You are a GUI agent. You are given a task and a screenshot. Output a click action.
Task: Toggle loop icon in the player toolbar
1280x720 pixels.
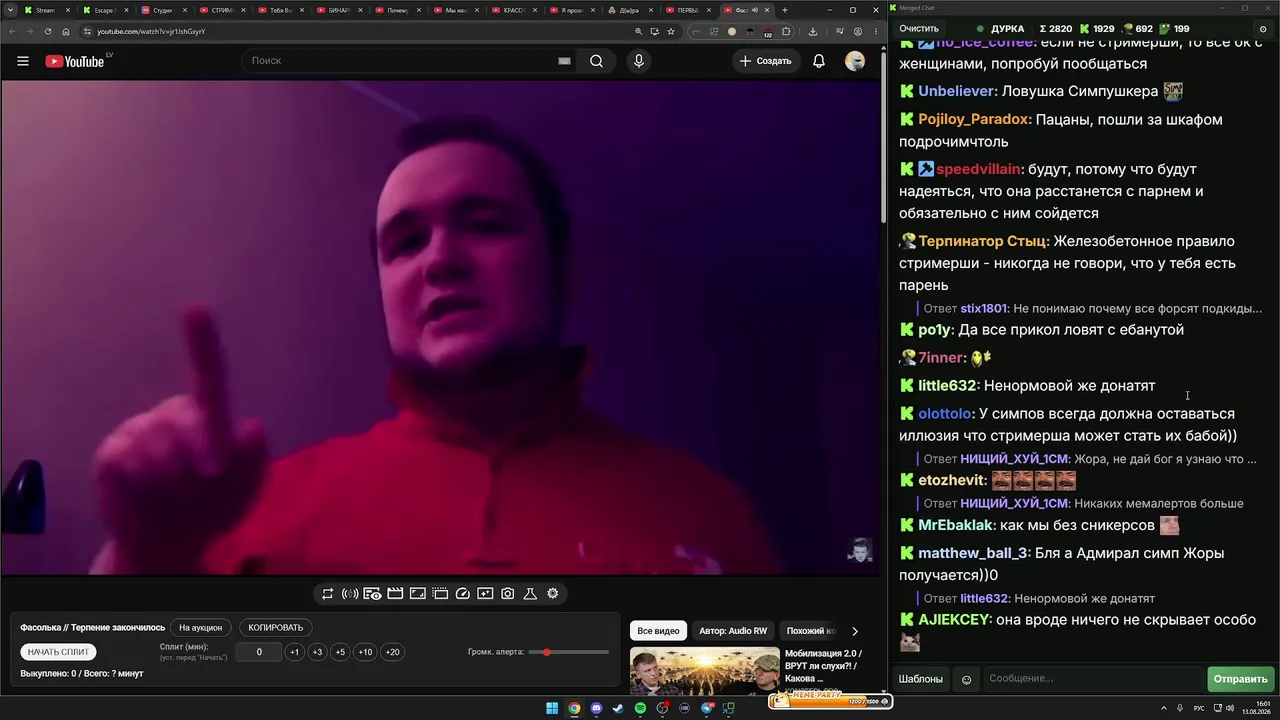pos(327,594)
